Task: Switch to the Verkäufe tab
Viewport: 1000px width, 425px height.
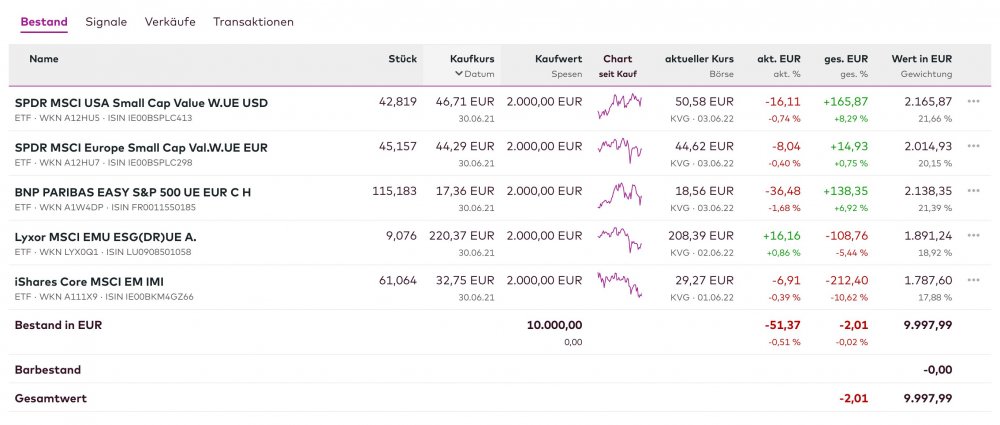Action: 170,21
